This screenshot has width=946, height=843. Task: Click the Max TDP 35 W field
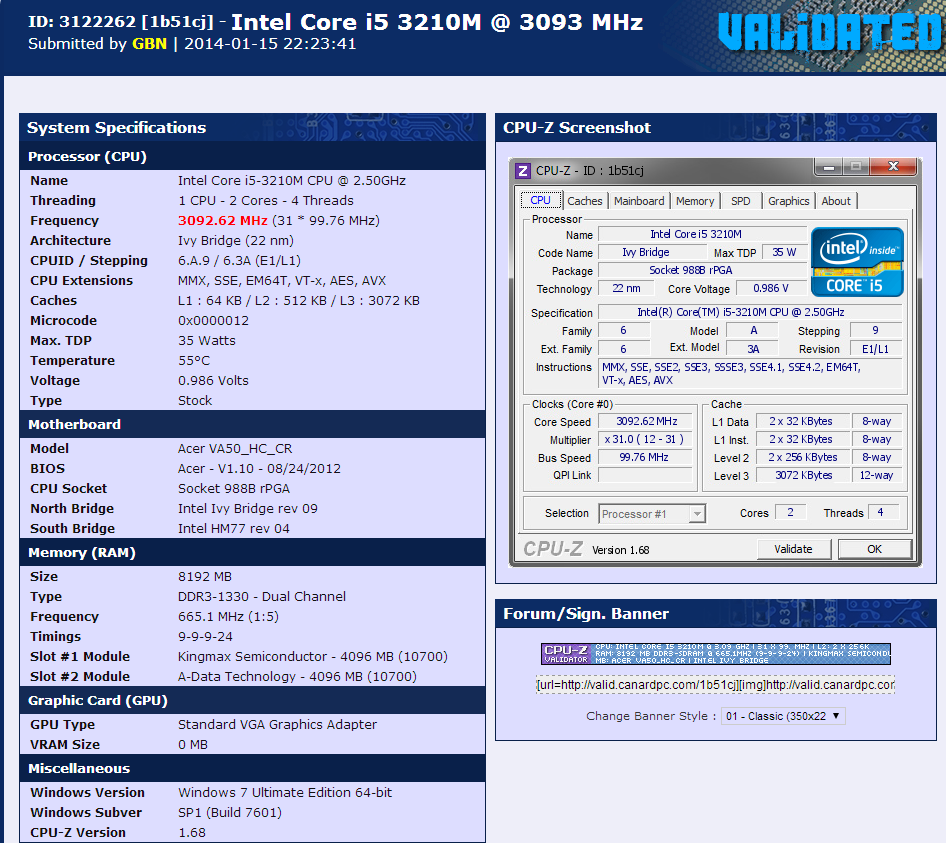click(x=784, y=252)
